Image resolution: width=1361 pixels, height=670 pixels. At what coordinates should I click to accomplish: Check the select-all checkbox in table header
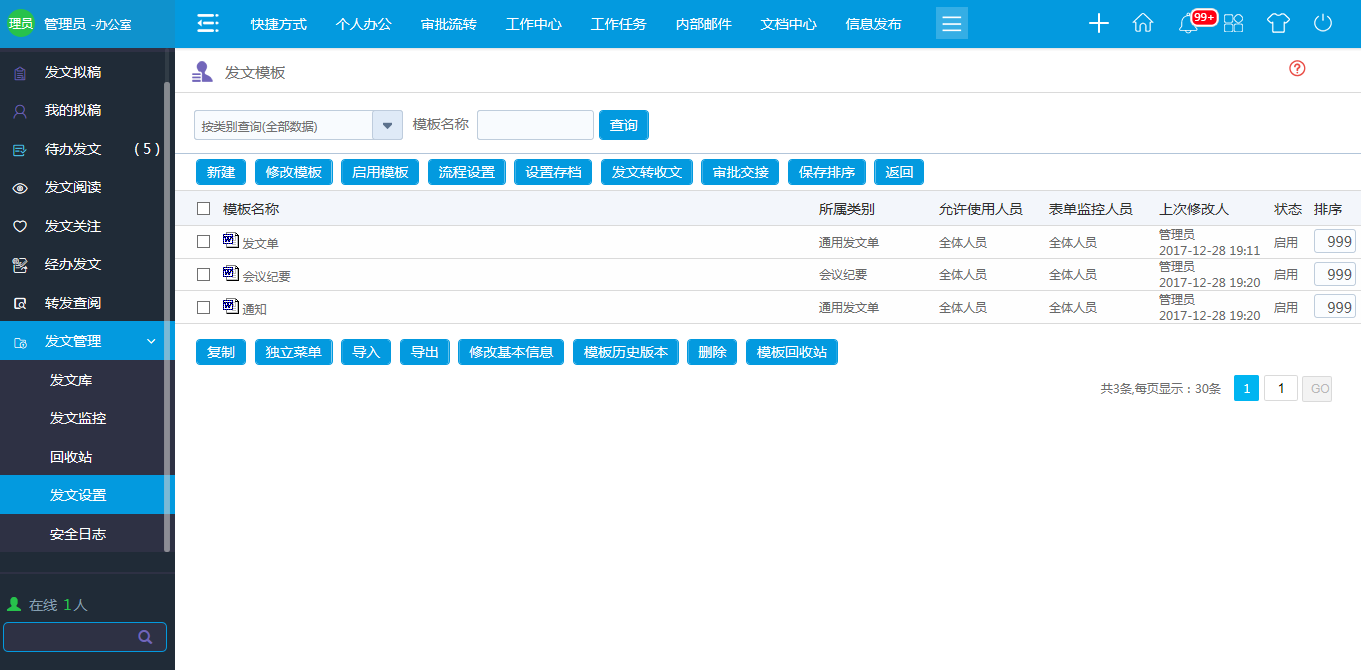tap(203, 208)
